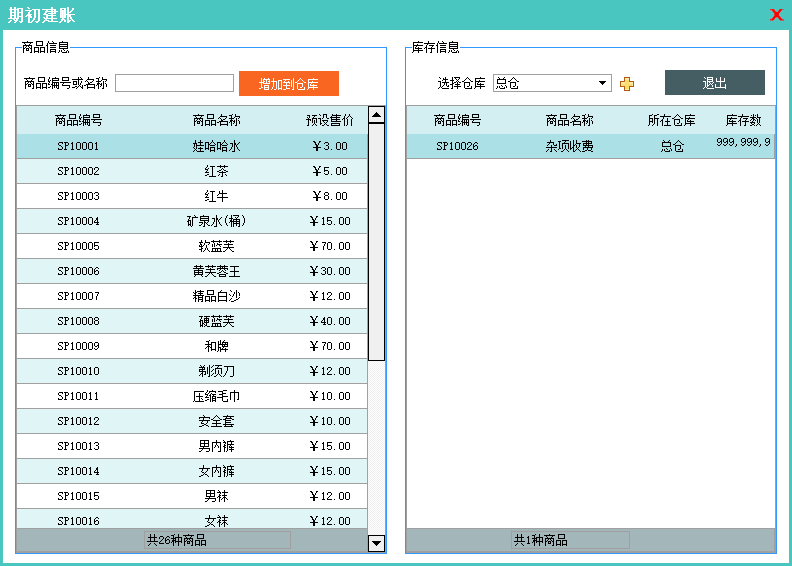792x566 pixels.
Task: Close the 期初建账 window with red X
Action: (x=776, y=15)
